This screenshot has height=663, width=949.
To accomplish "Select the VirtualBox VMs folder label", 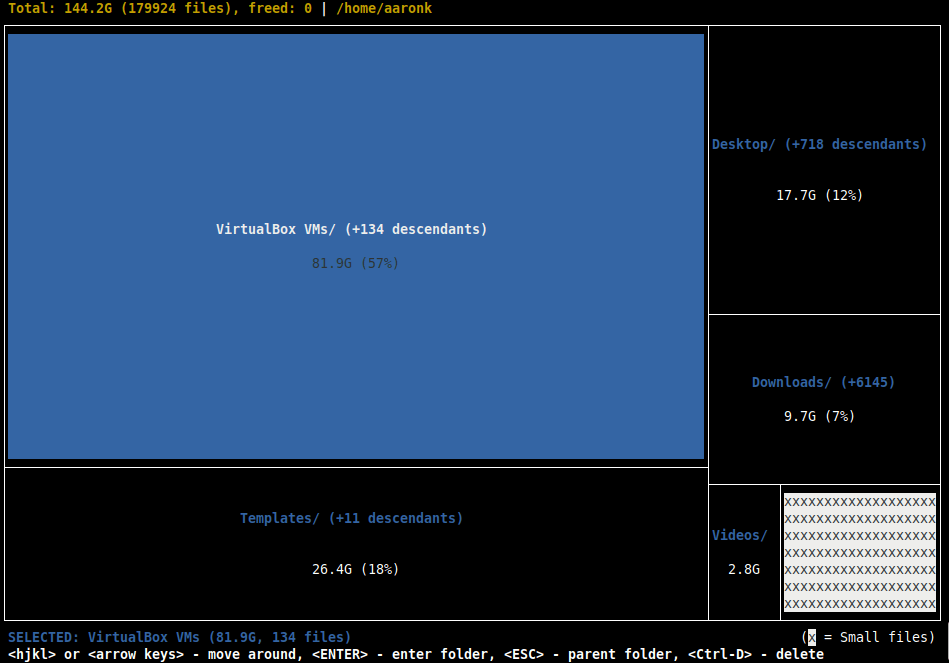I will 351,229.
